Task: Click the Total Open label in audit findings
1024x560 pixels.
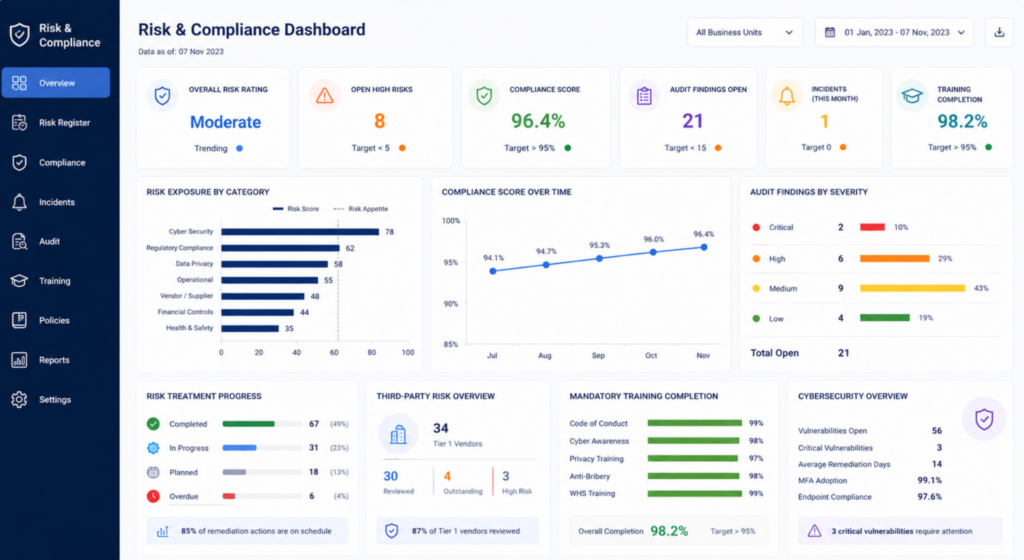Action: 775,353
